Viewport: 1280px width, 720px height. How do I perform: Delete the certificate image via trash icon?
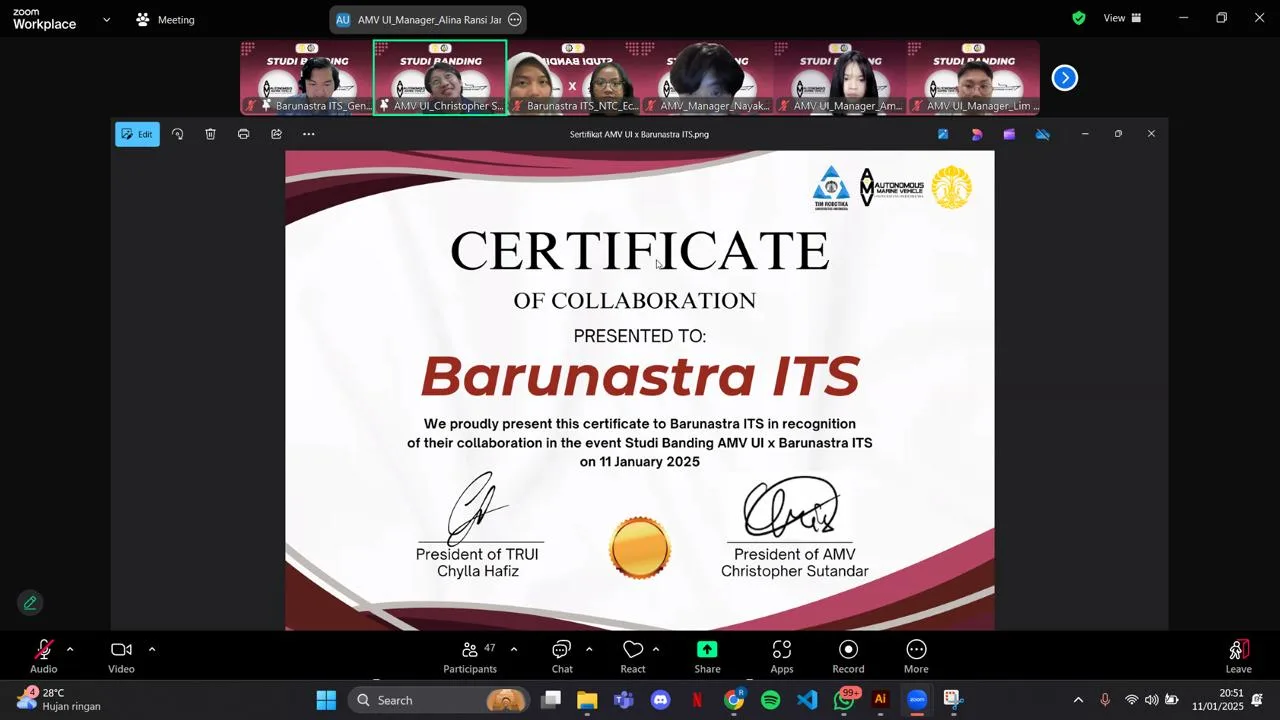pos(210,134)
